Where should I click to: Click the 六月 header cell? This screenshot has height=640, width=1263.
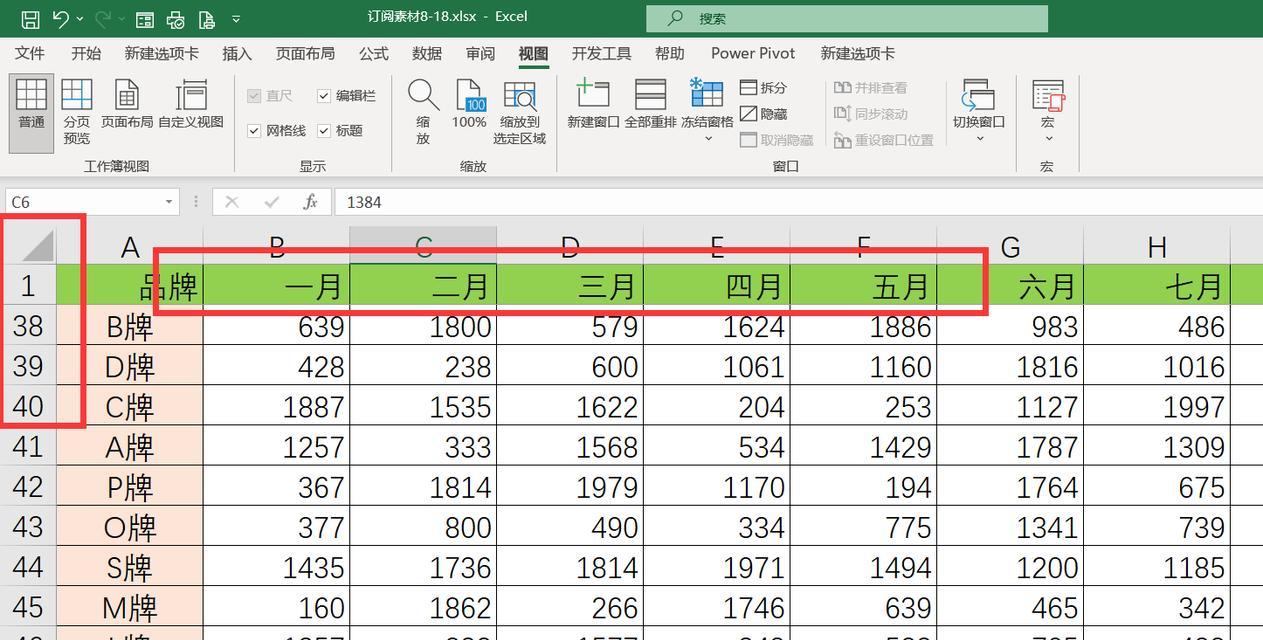tap(1010, 286)
